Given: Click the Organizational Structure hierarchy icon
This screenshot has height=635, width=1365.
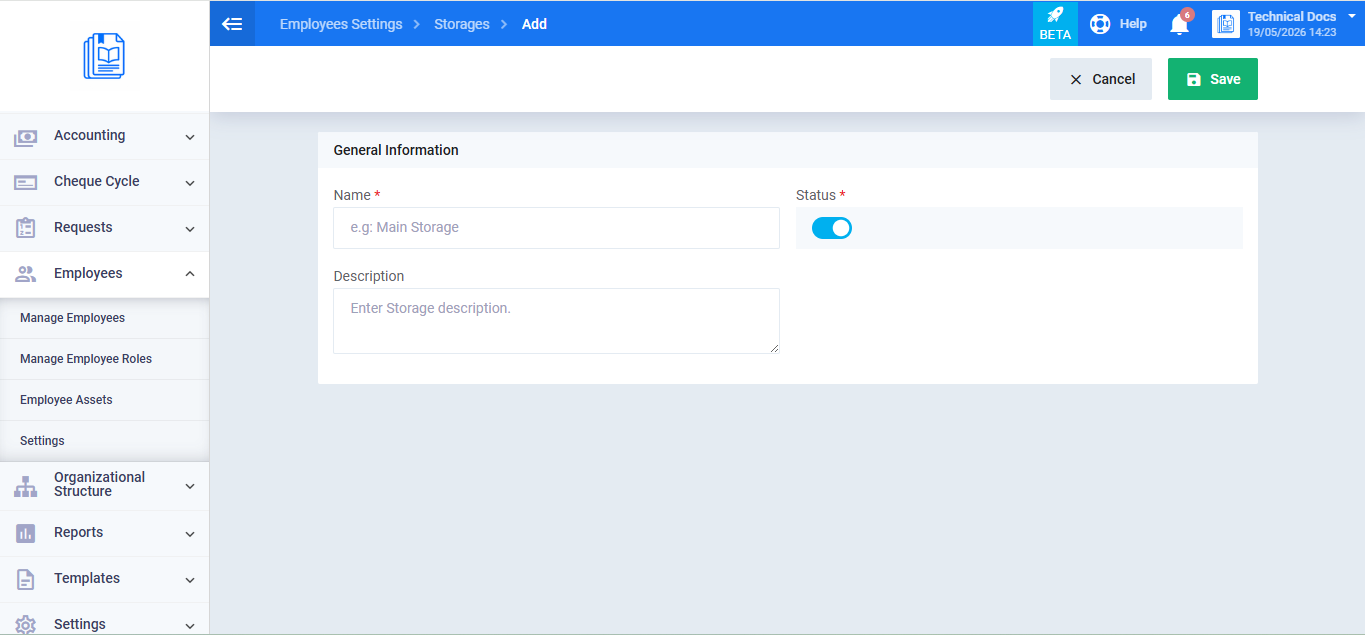Looking at the screenshot, I should pyautogui.click(x=26, y=487).
